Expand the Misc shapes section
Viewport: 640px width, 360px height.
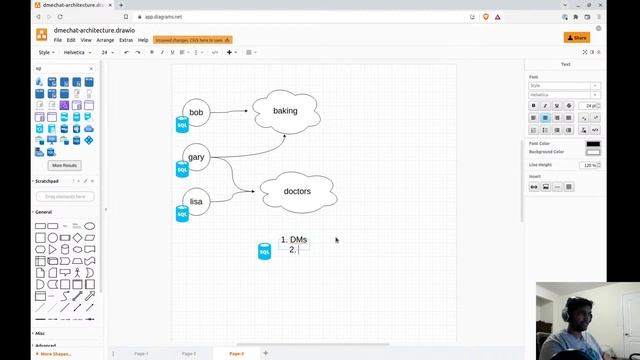pos(39,333)
